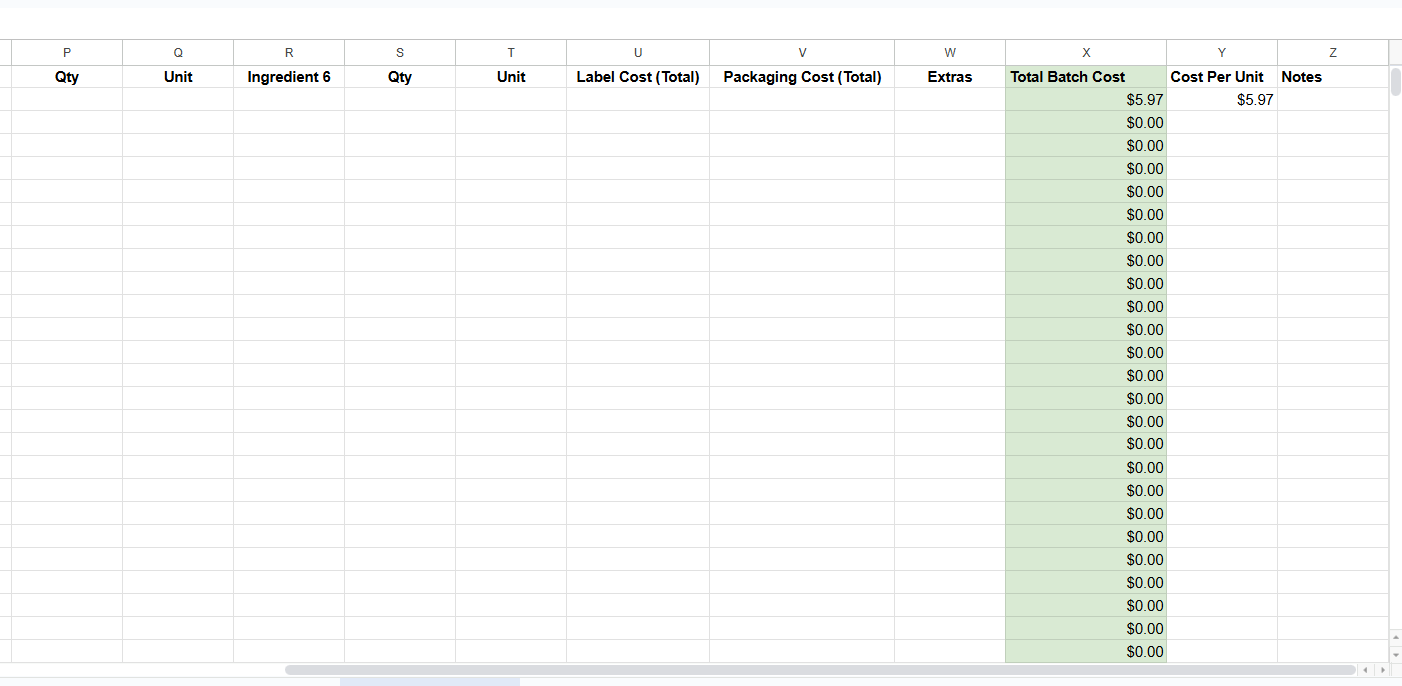Select the $5.97 Total Batch Cost cell
Image resolution: width=1402 pixels, height=686 pixels.
pos(1086,100)
